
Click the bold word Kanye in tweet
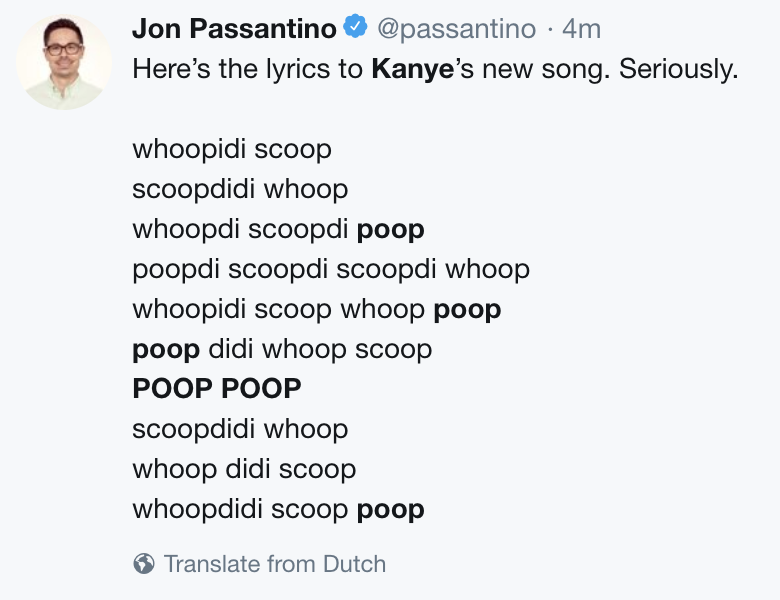click(412, 69)
